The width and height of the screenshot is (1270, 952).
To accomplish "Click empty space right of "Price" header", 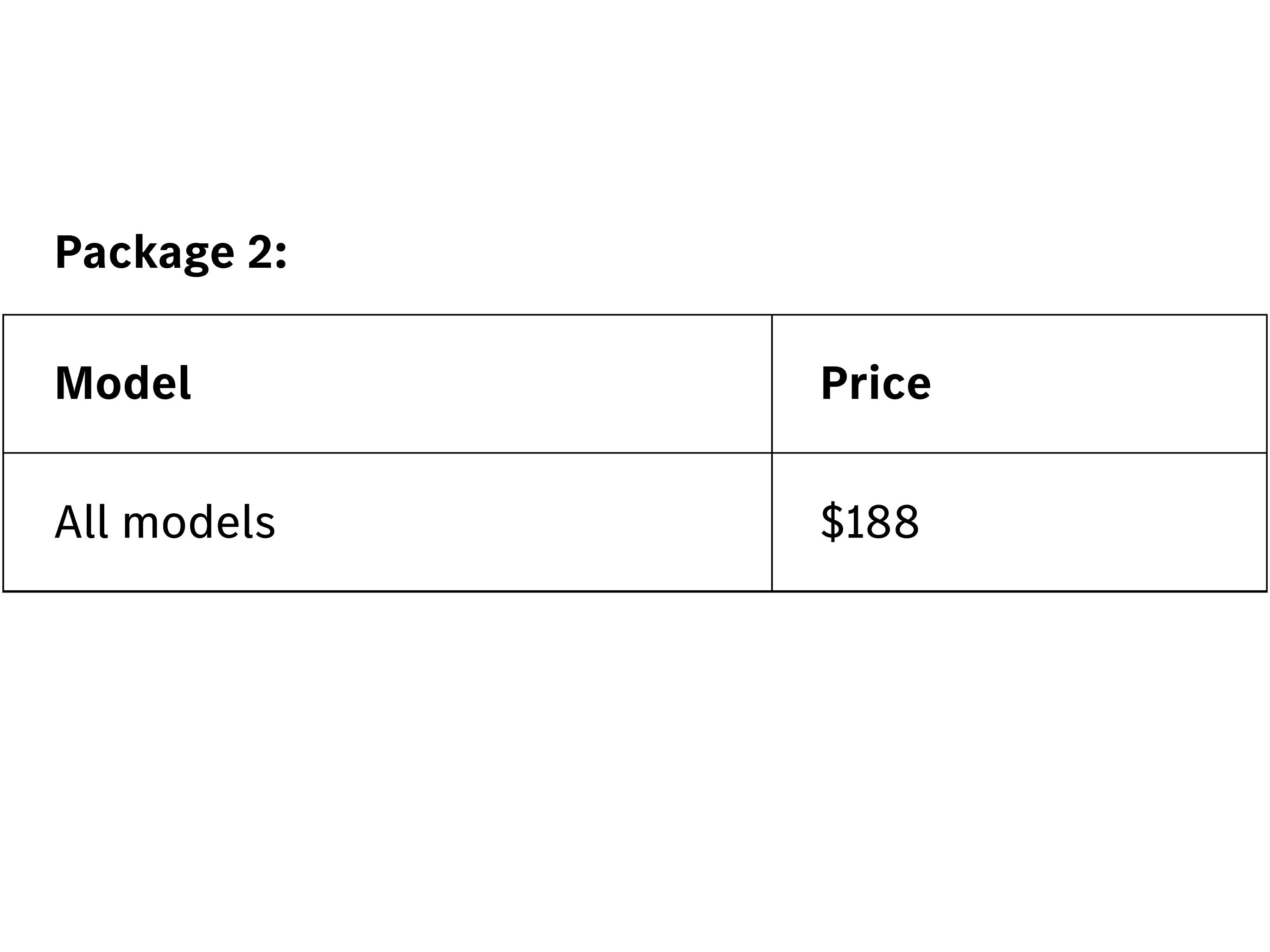I will tap(1091, 383).
